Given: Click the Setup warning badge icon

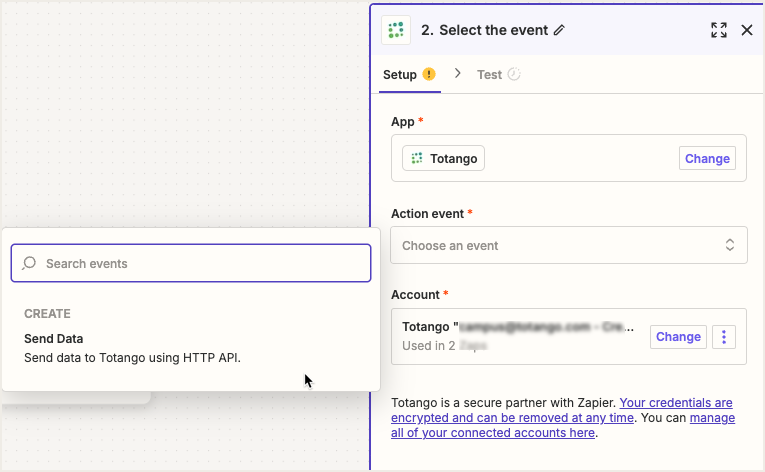Looking at the screenshot, I should tap(429, 74).
